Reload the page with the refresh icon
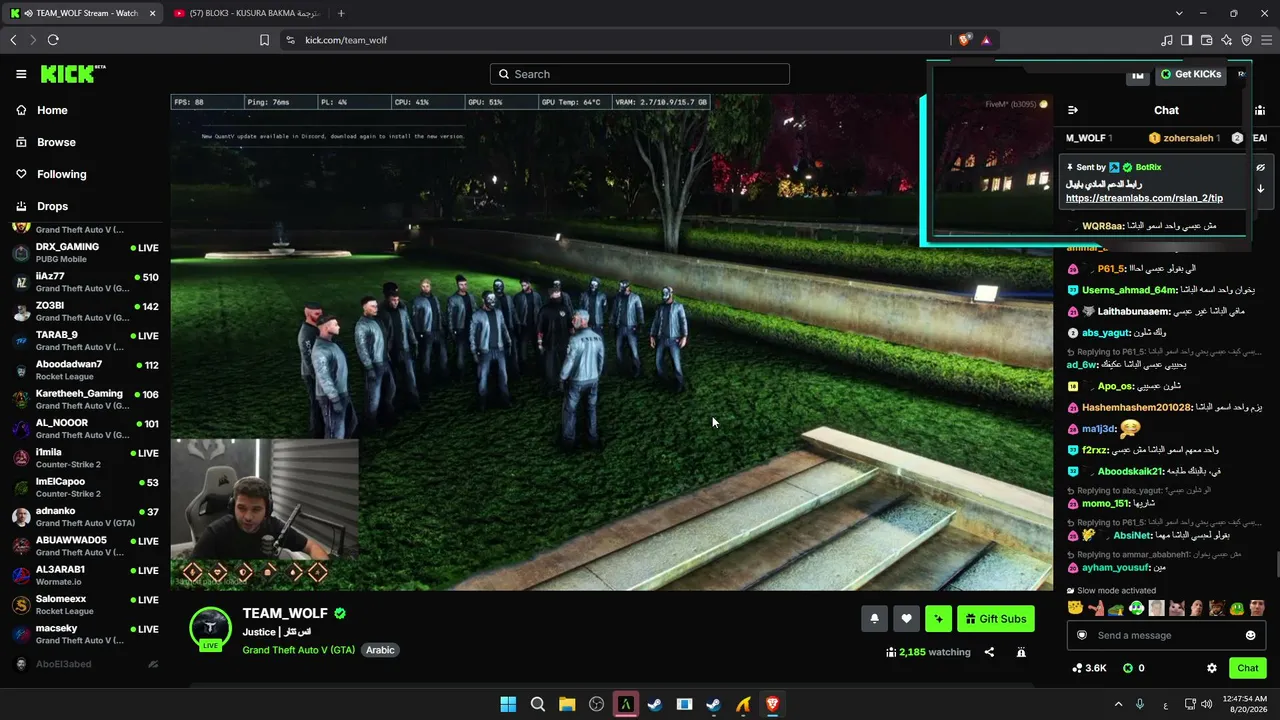1280x720 pixels. (x=53, y=40)
